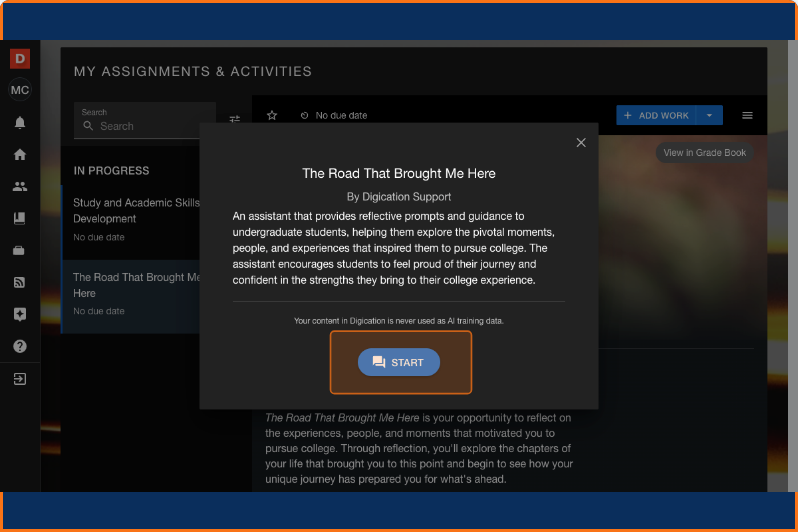Click the magnifier icon in search box
798x532 pixels.
(x=88, y=126)
